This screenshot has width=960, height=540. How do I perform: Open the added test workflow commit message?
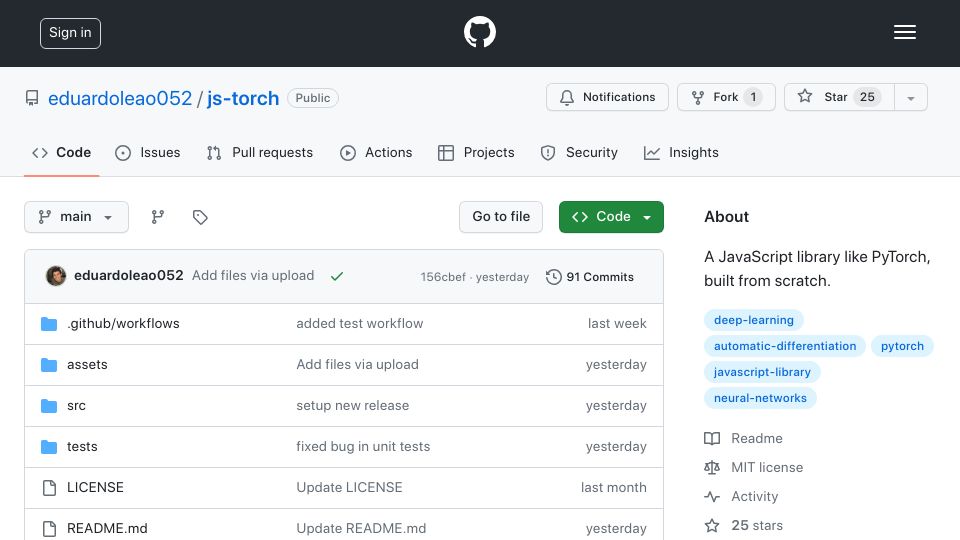click(359, 323)
